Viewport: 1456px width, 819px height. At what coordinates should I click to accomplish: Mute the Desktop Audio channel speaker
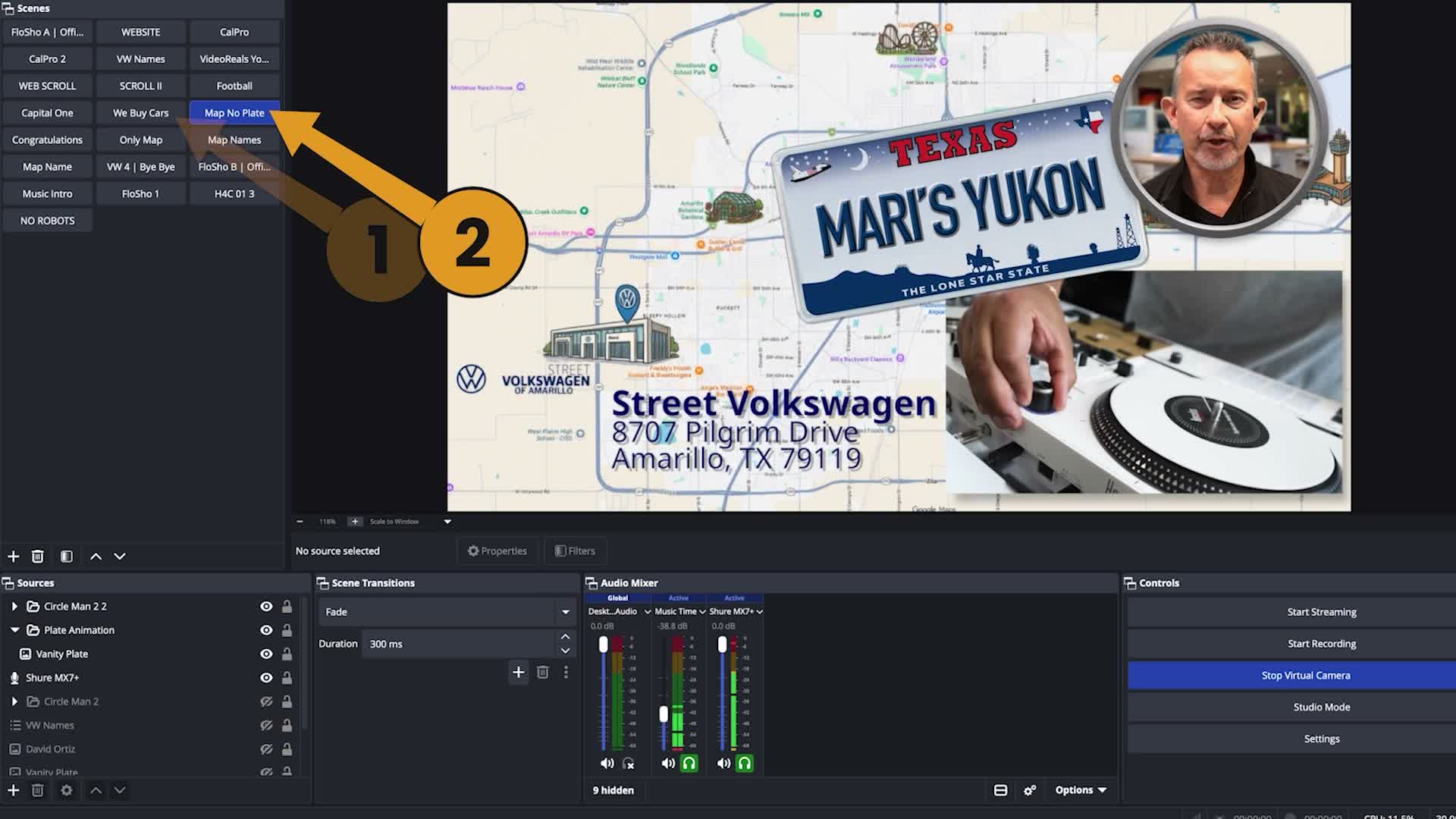(x=607, y=764)
